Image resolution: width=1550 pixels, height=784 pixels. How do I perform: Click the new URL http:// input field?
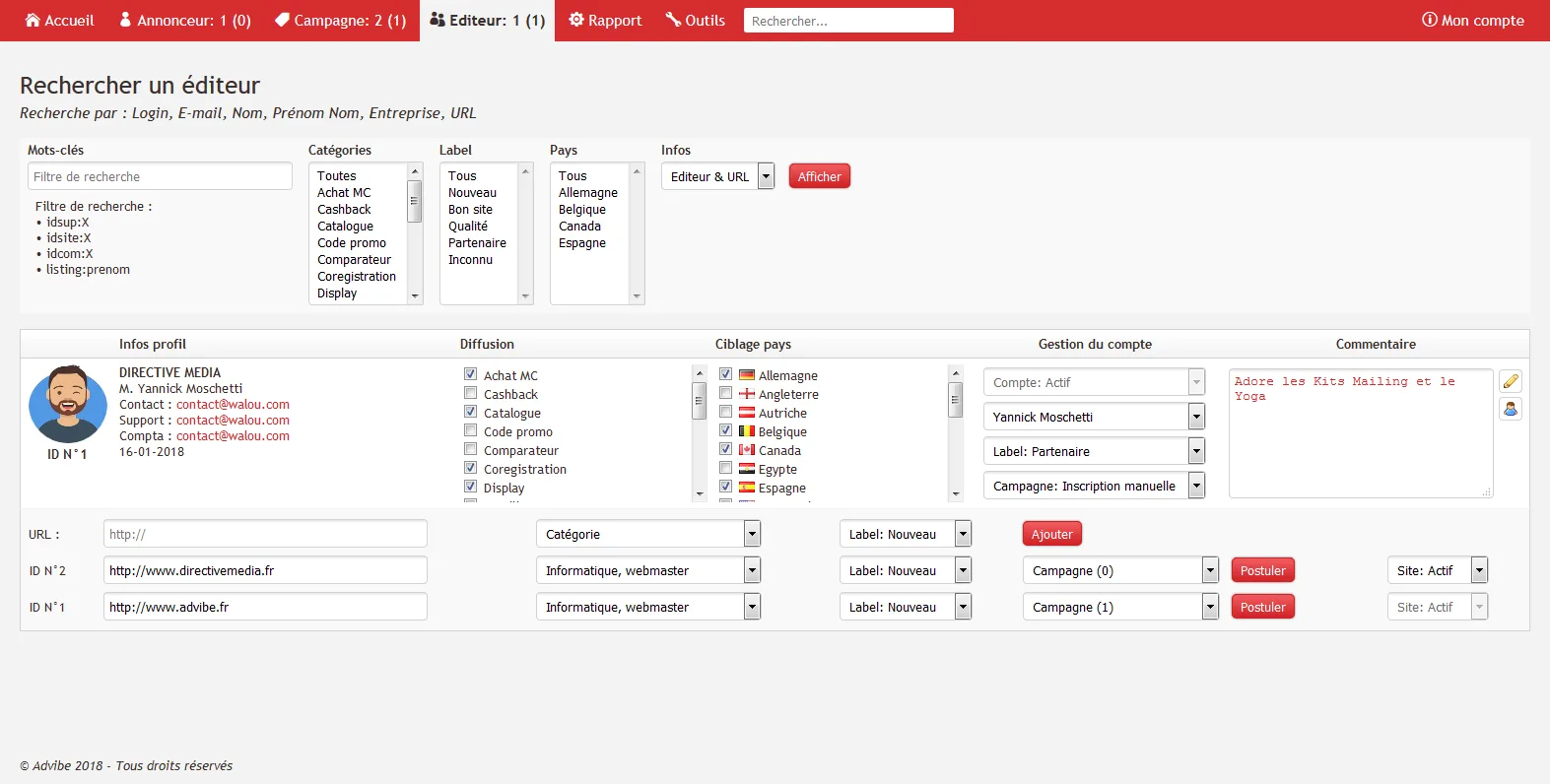pos(265,534)
